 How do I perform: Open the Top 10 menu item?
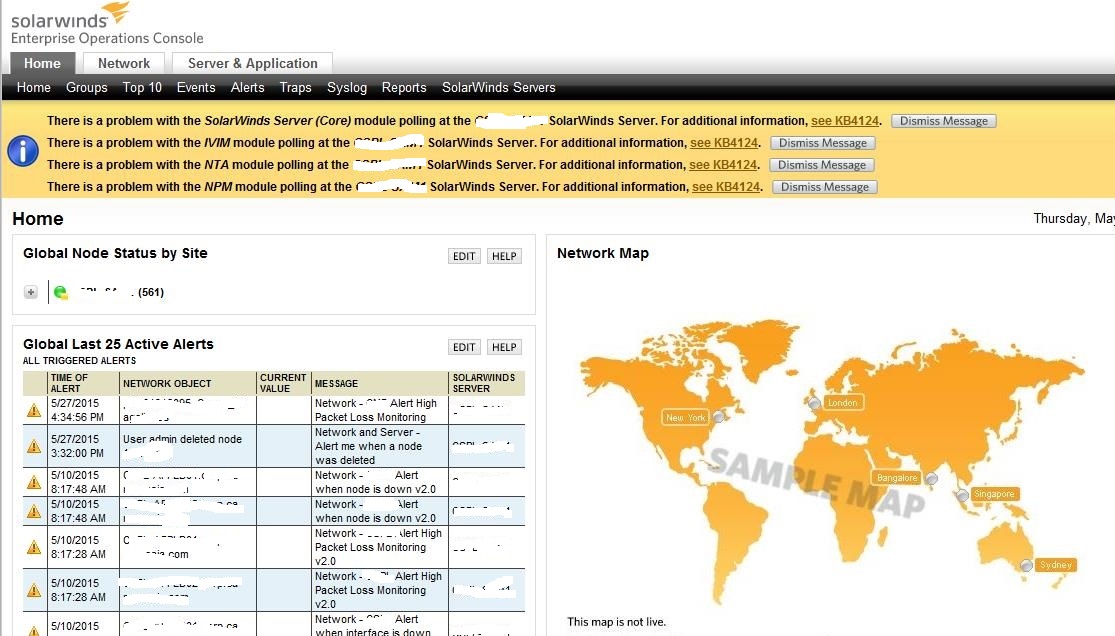point(142,88)
